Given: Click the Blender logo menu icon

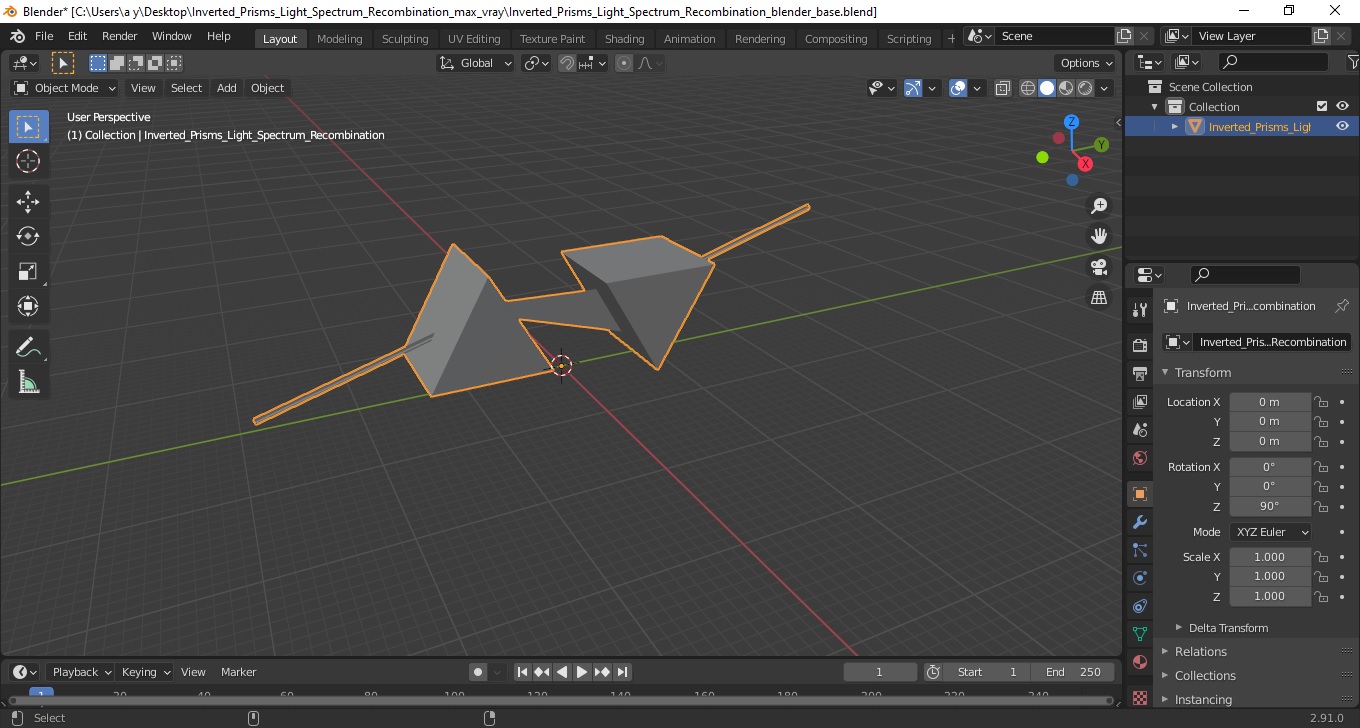Looking at the screenshot, I should click(x=17, y=36).
